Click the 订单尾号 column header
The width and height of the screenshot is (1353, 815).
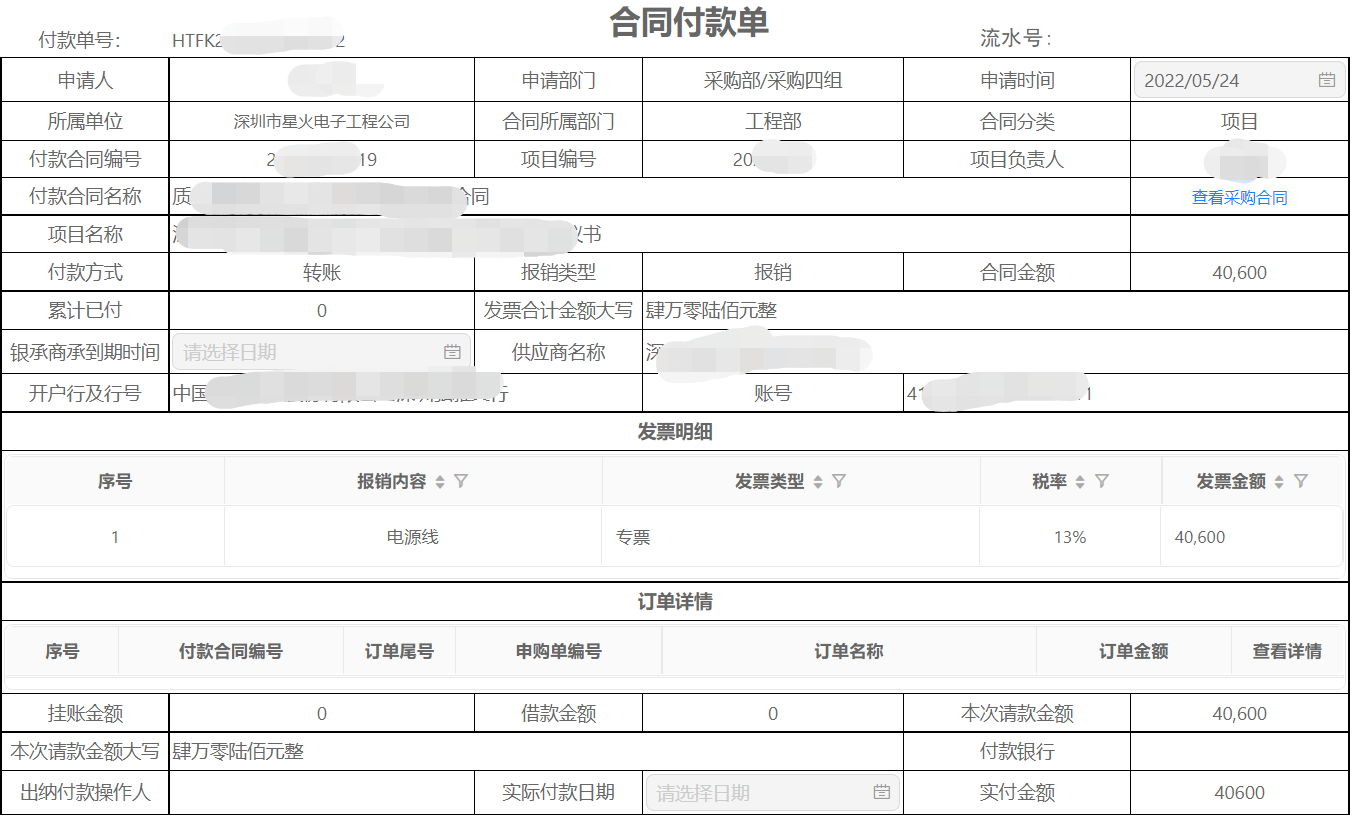[x=399, y=651]
